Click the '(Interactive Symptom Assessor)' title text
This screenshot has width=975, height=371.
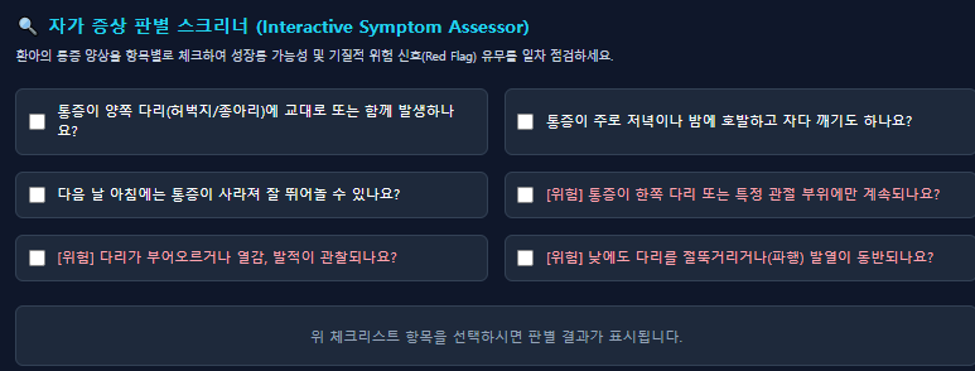point(392,27)
